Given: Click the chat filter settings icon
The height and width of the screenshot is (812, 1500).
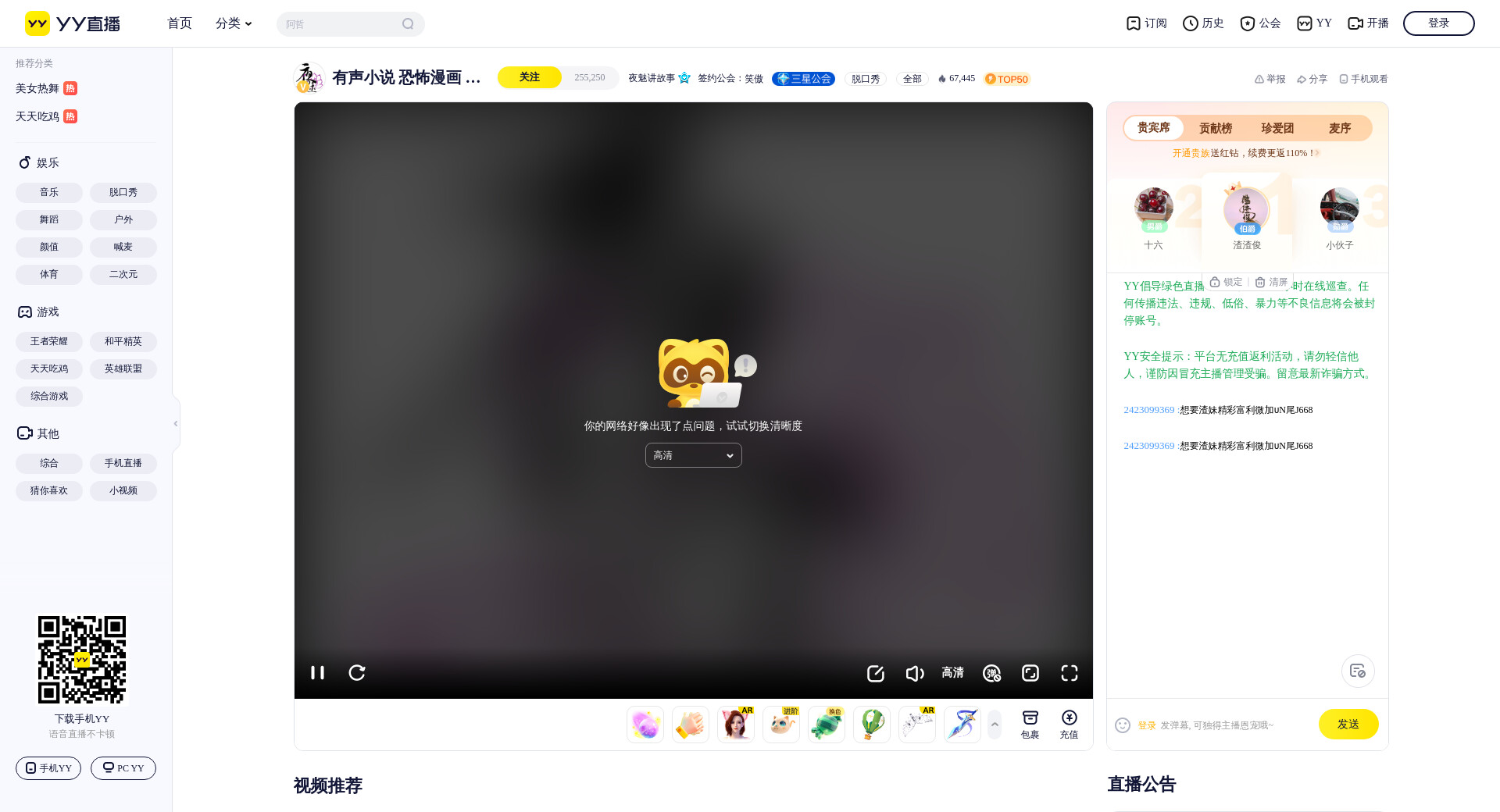Looking at the screenshot, I should [x=1358, y=671].
